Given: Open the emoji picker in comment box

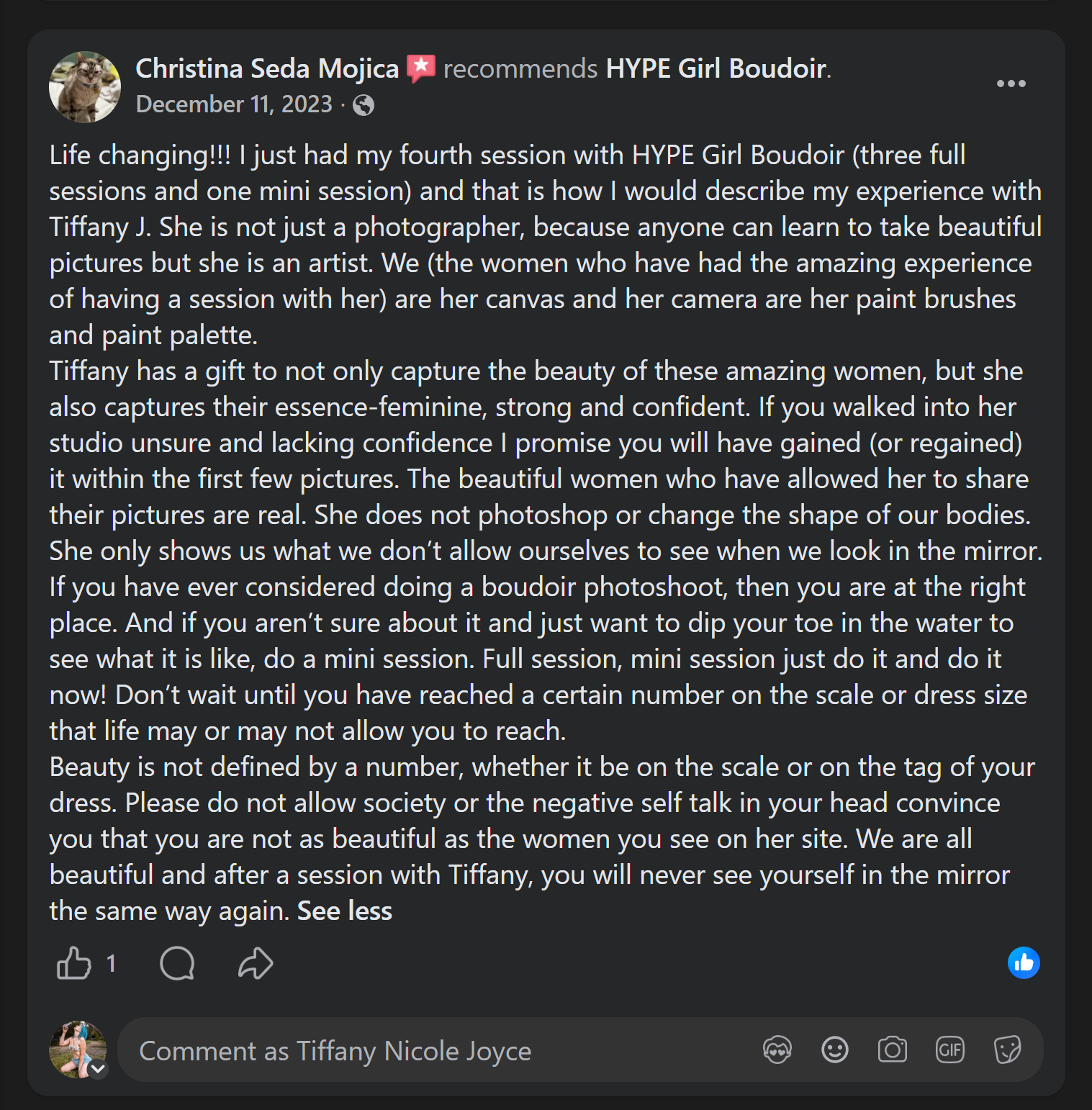Looking at the screenshot, I should [834, 1050].
